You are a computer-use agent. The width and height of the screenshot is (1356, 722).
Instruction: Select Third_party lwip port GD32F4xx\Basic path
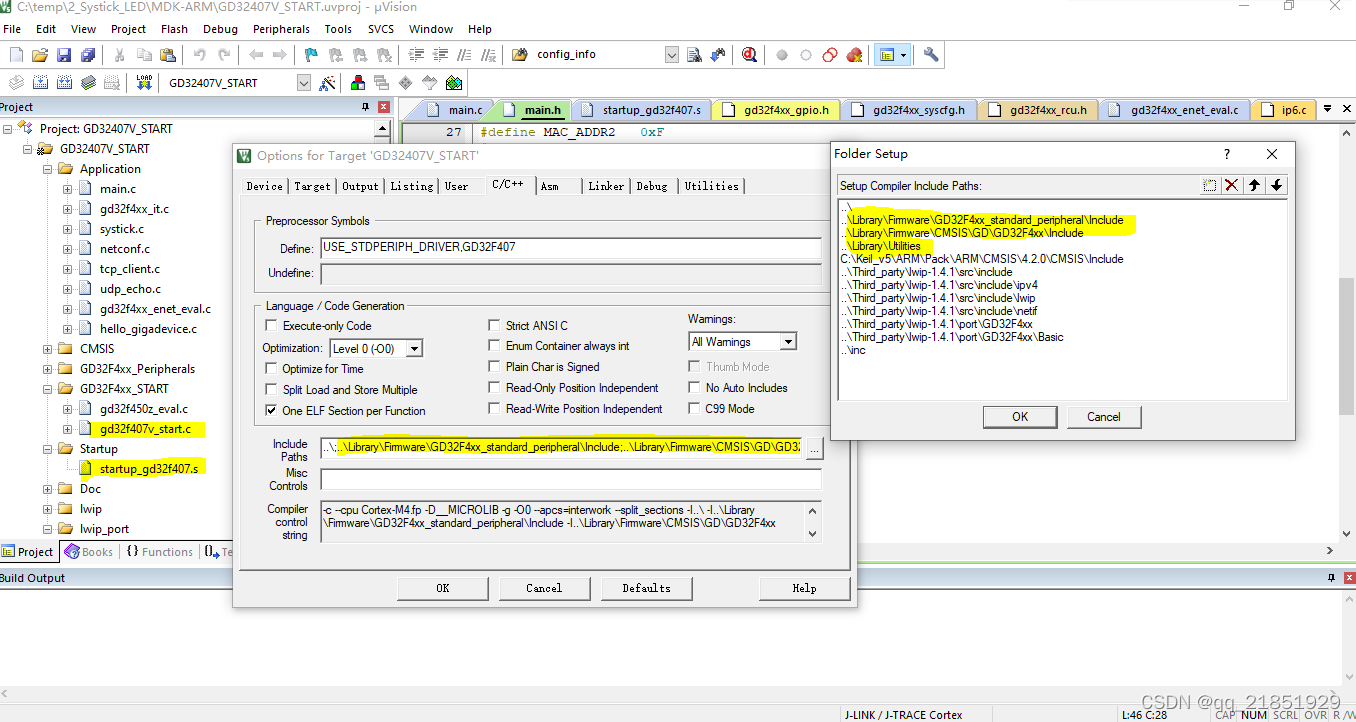(952, 337)
